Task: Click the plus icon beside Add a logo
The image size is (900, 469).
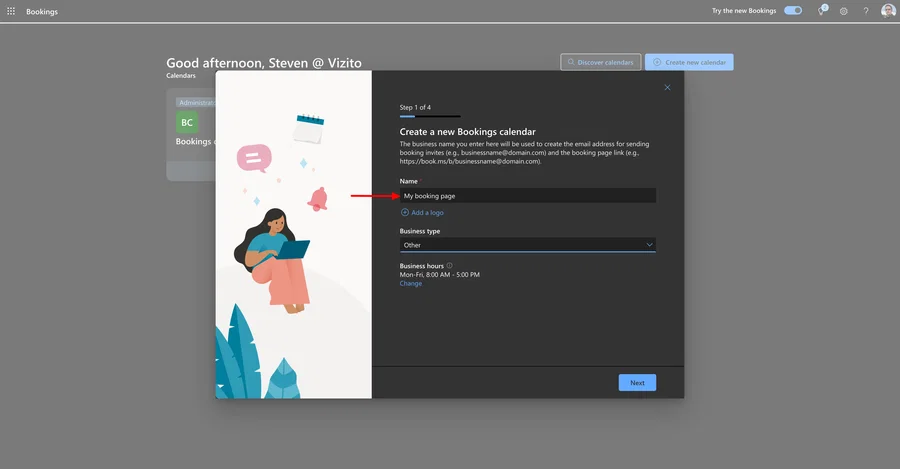Action: coord(405,212)
